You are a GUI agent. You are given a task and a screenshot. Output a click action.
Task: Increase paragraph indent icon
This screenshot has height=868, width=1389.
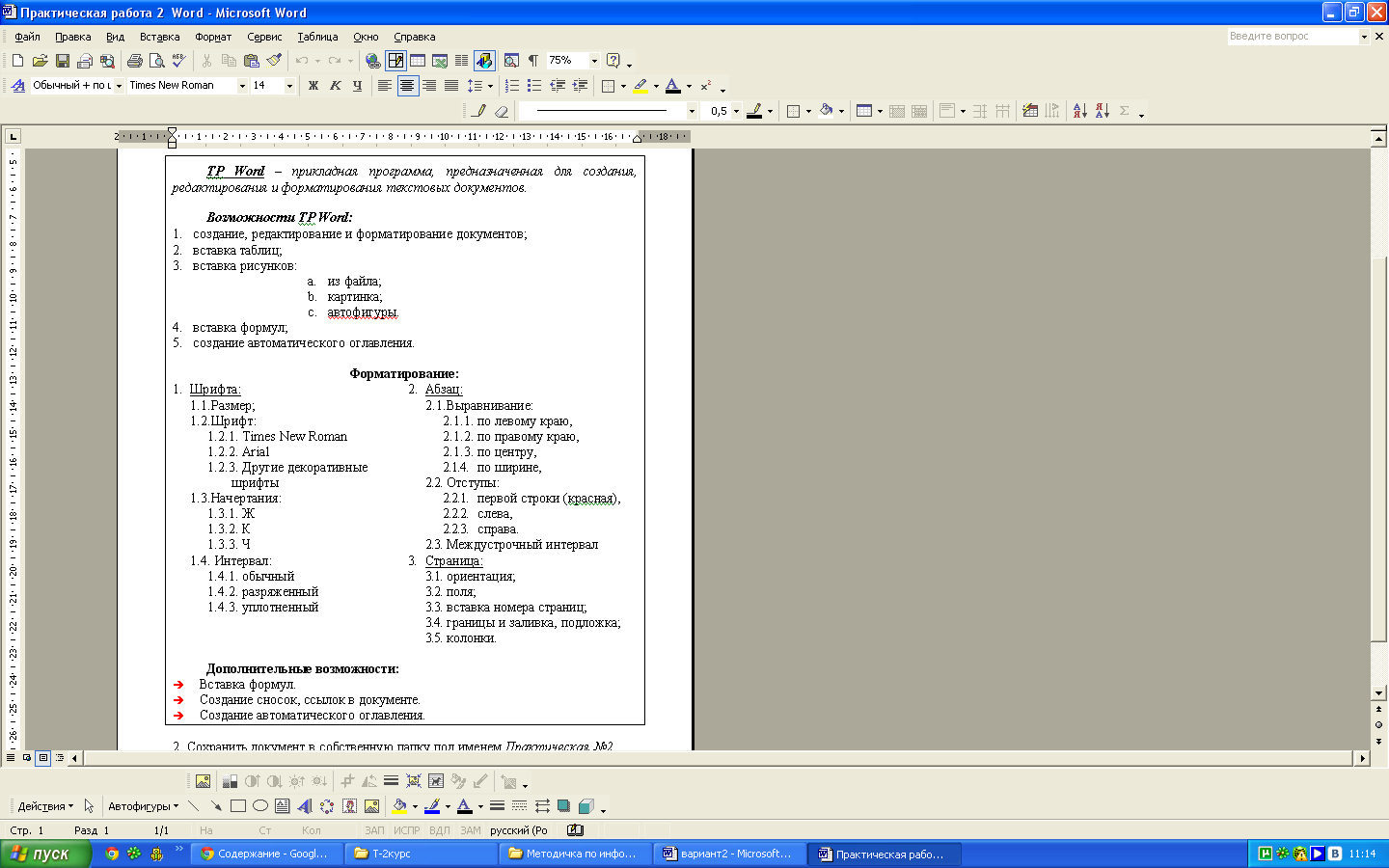(580, 86)
